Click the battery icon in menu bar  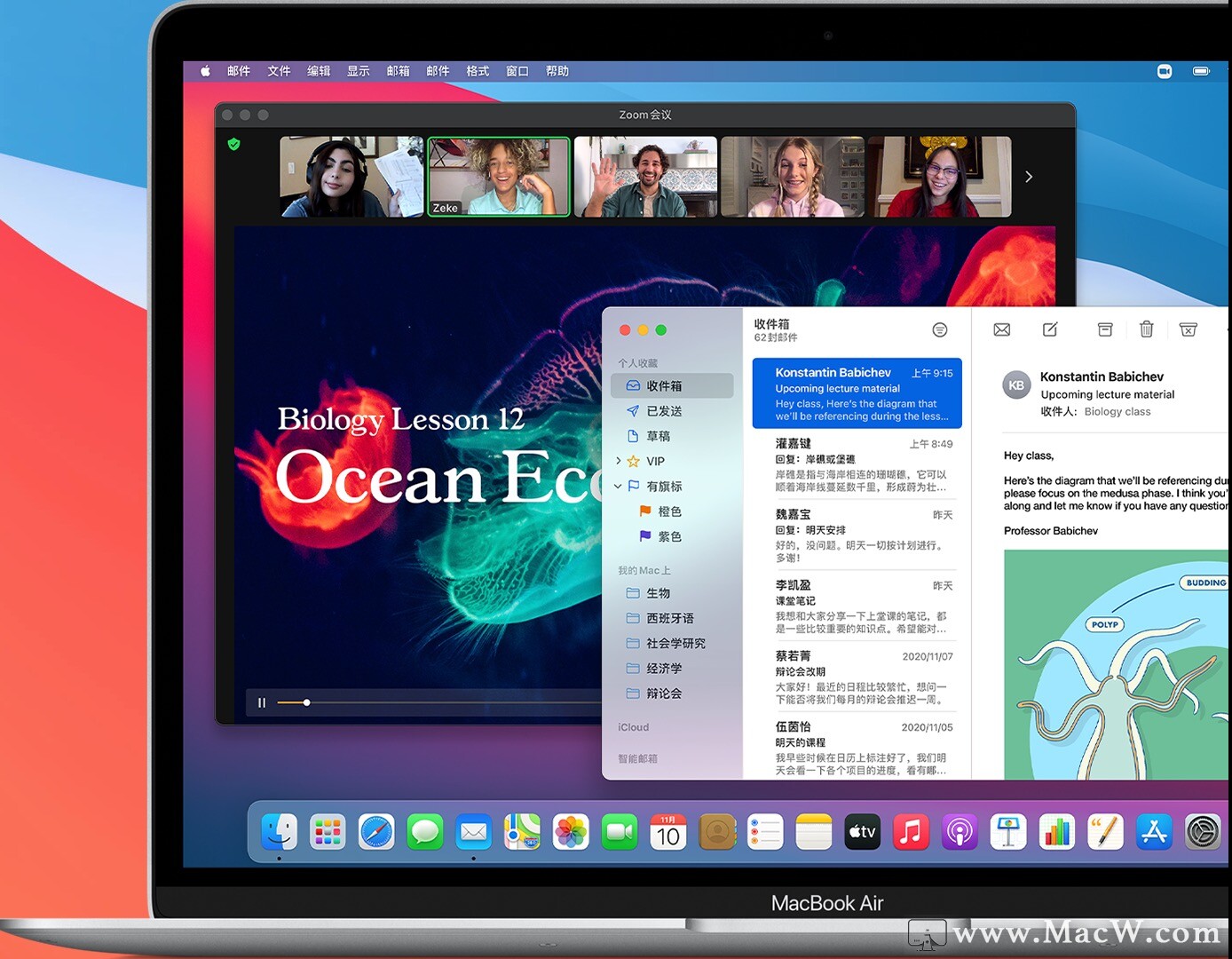coord(1201,71)
